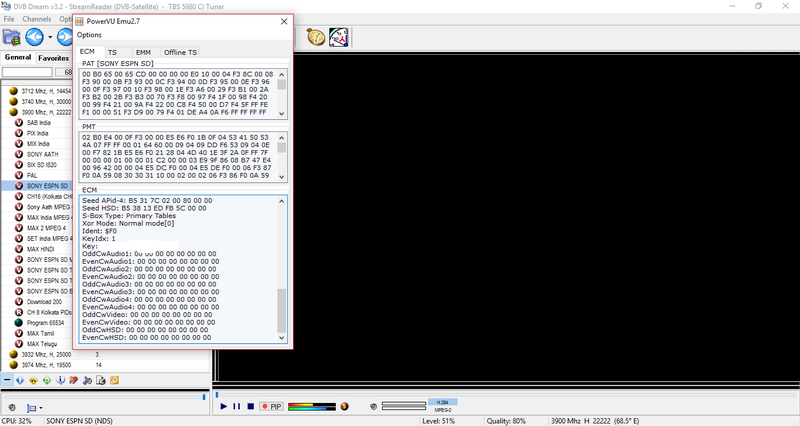Select the Favorites channel list tab

(x=53, y=58)
